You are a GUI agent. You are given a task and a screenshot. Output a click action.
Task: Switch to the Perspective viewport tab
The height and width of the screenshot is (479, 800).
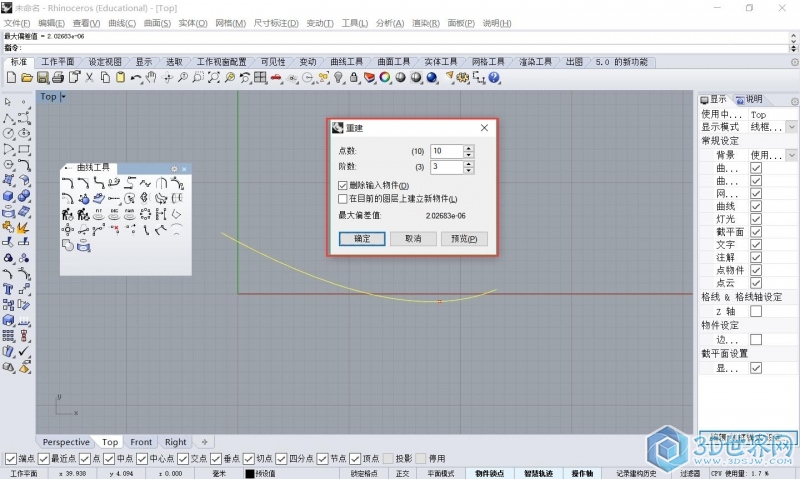[66, 442]
